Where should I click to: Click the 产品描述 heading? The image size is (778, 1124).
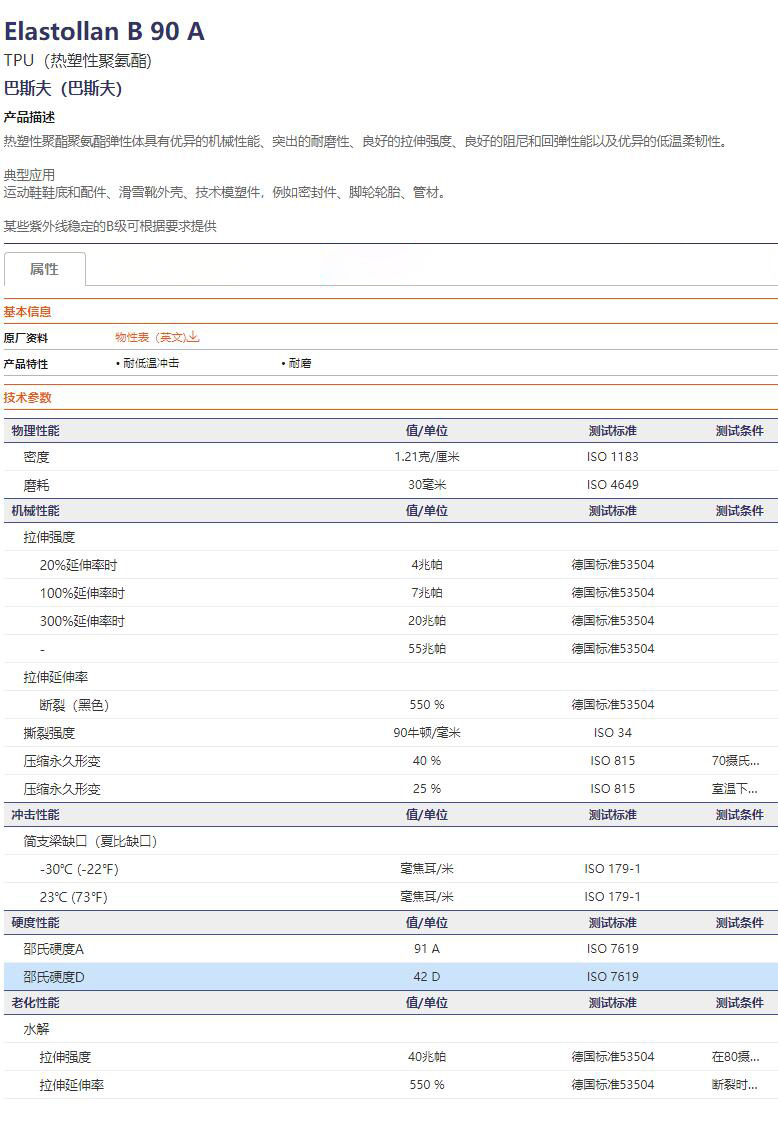29,117
